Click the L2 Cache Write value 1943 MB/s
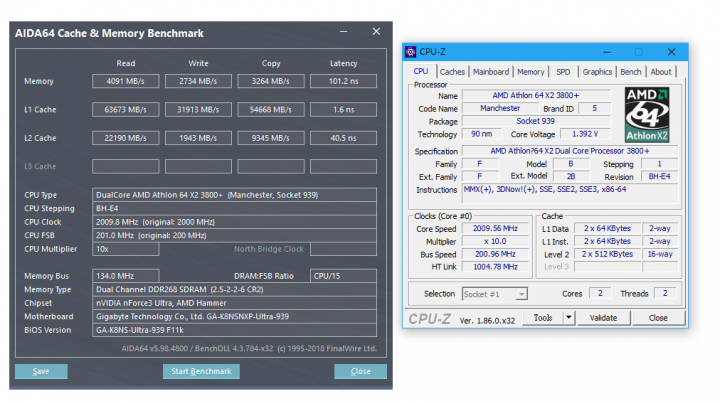 (198, 138)
